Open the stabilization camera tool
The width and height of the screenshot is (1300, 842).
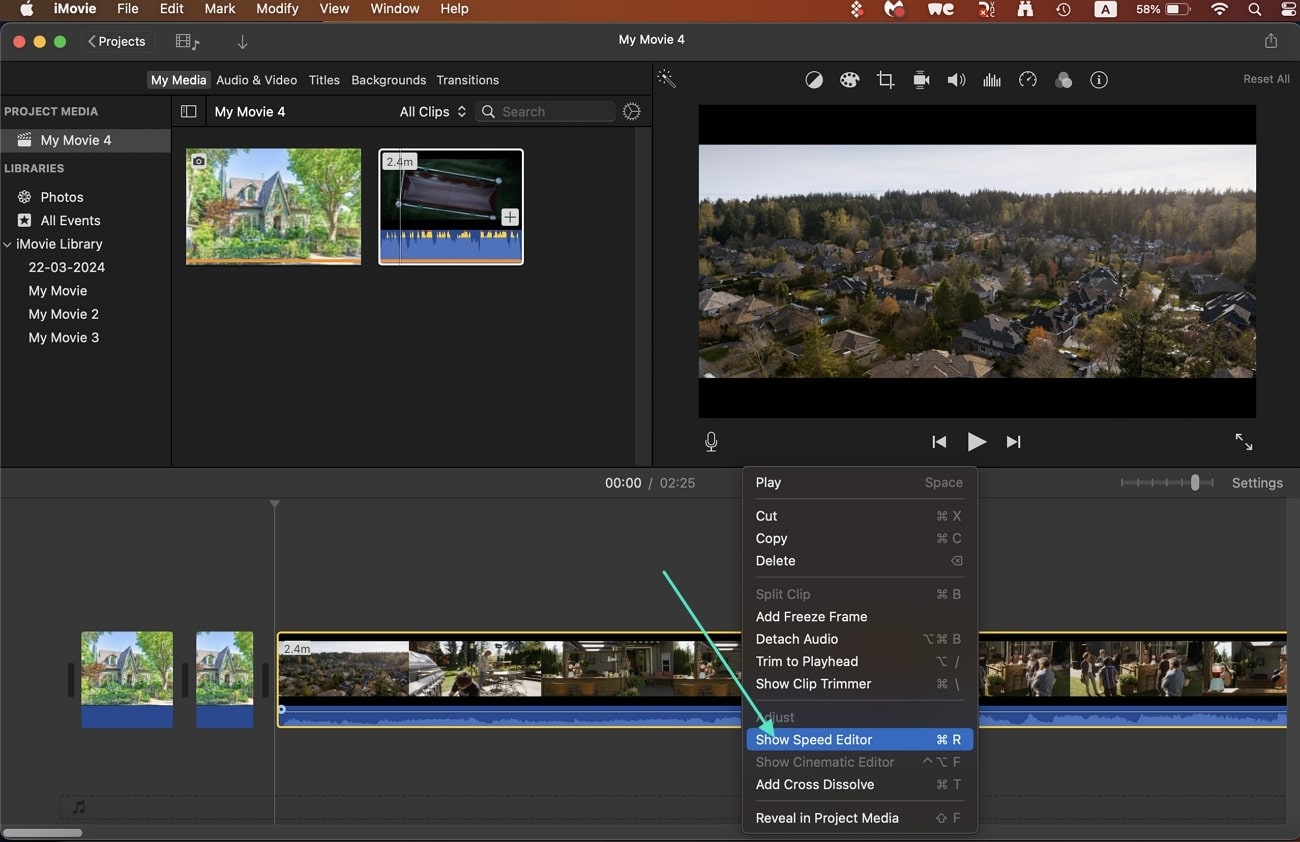point(921,80)
